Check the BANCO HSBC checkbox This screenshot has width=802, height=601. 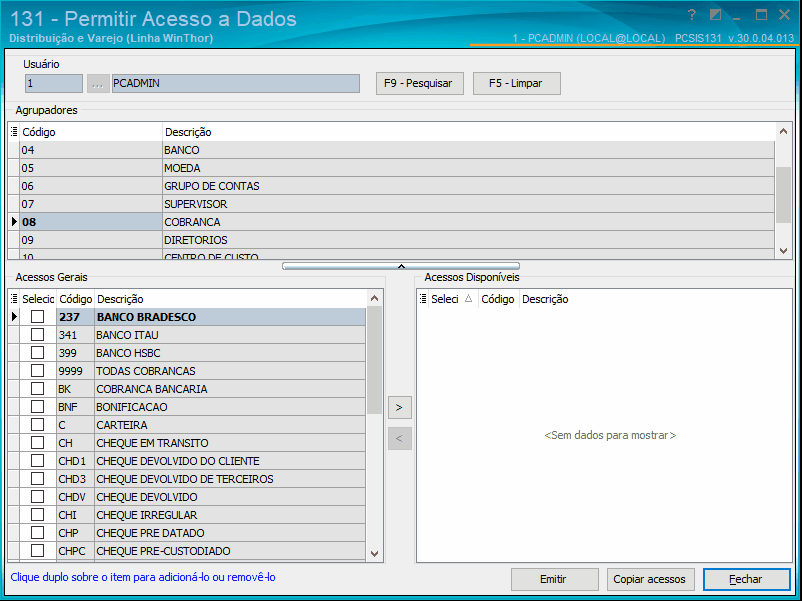click(37, 352)
